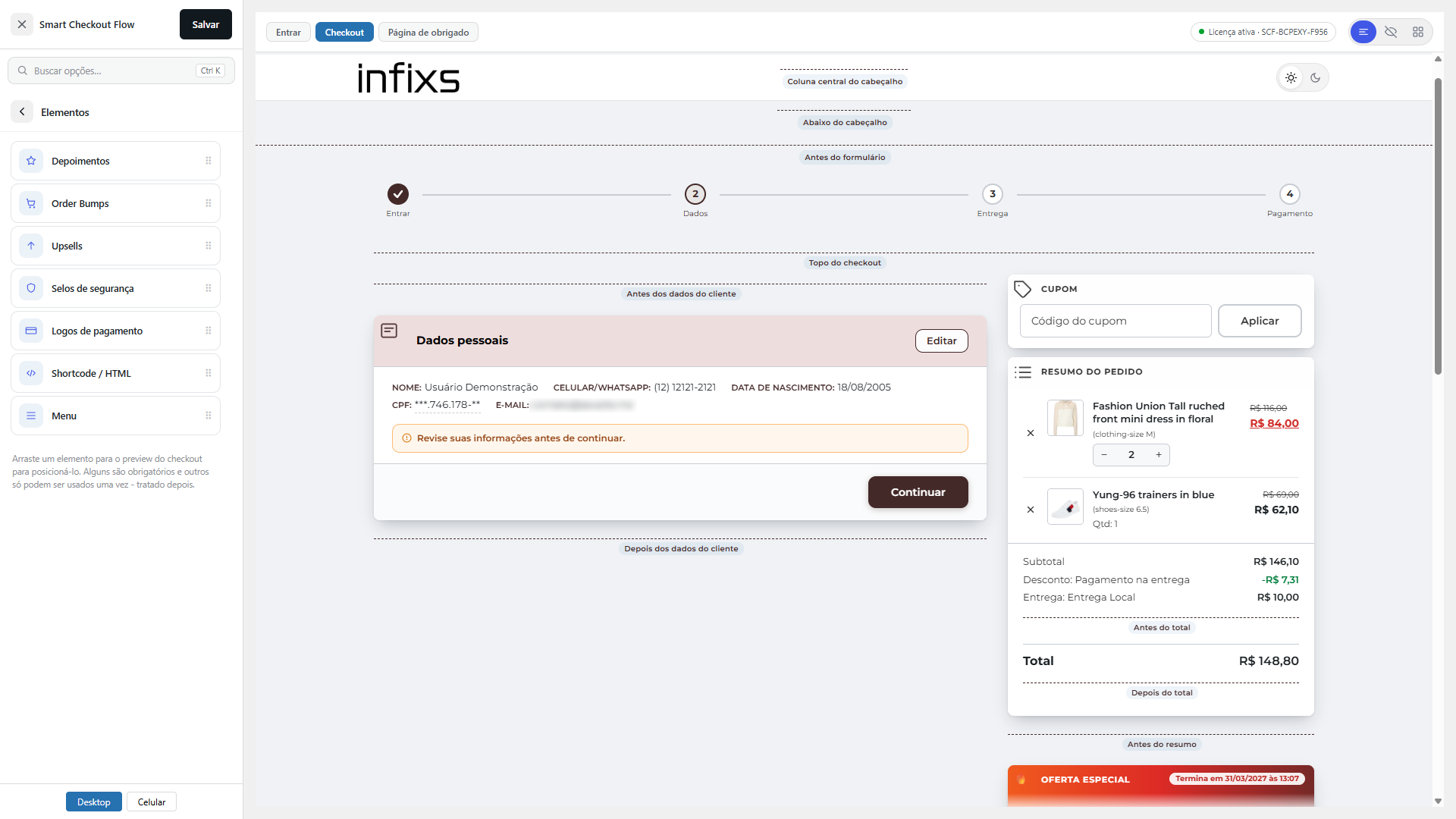Click the Licença ativa status badge
Image resolution: width=1456 pixels, height=819 pixels.
pos(1263,32)
